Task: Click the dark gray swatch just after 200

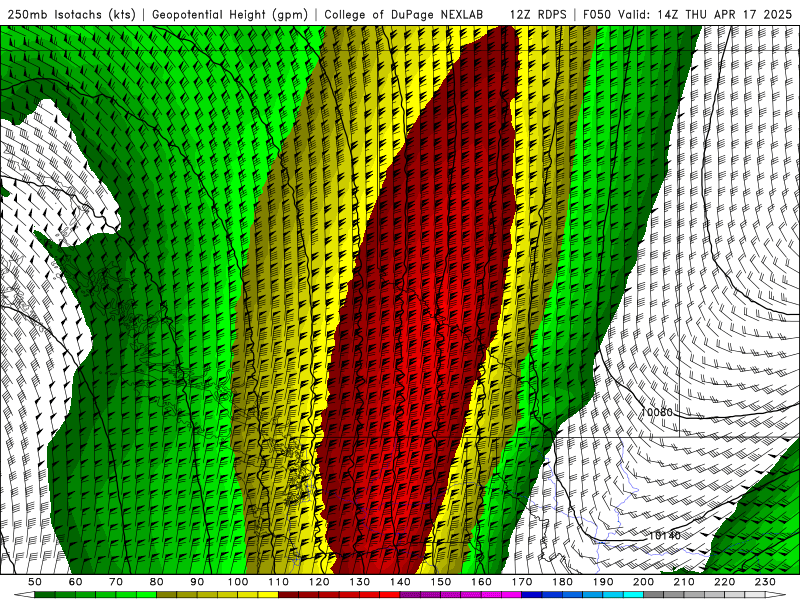Action: (654, 595)
